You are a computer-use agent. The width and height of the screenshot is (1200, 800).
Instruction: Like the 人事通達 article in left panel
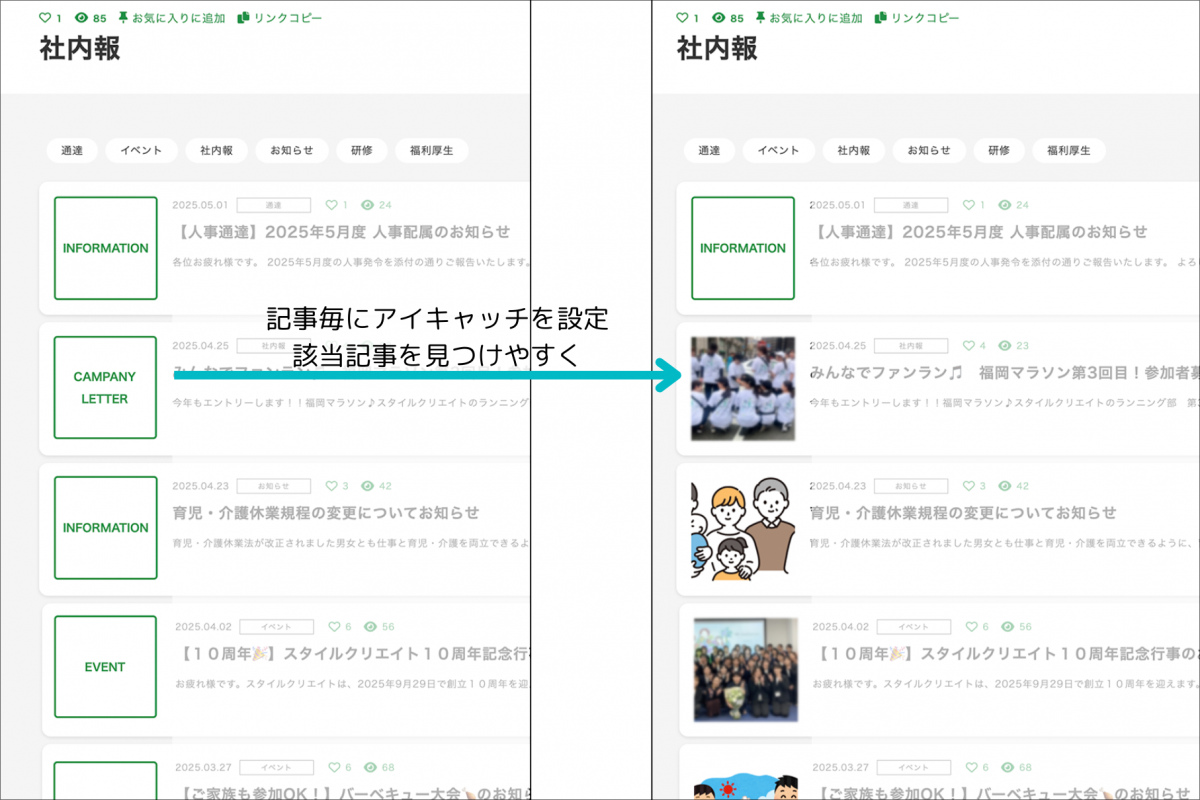click(331, 205)
